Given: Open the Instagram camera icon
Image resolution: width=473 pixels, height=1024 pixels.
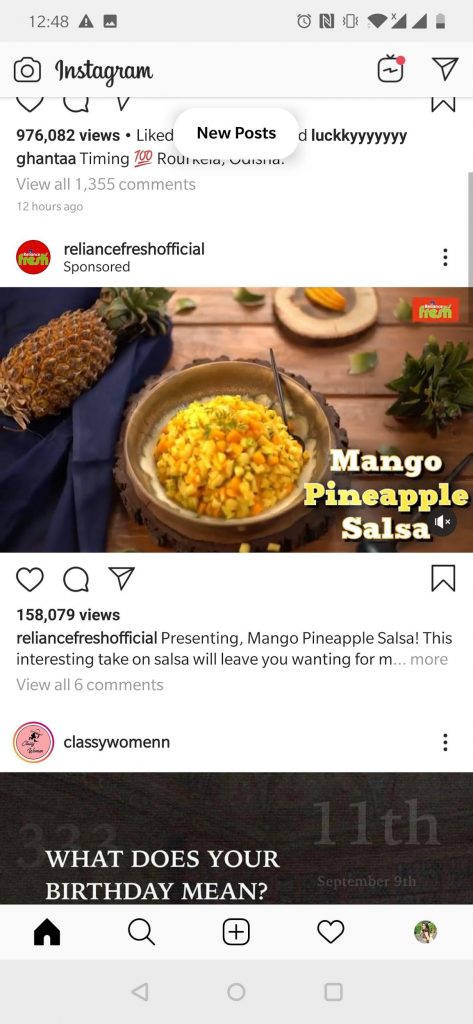Looking at the screenshot, I should pos(27,70).
